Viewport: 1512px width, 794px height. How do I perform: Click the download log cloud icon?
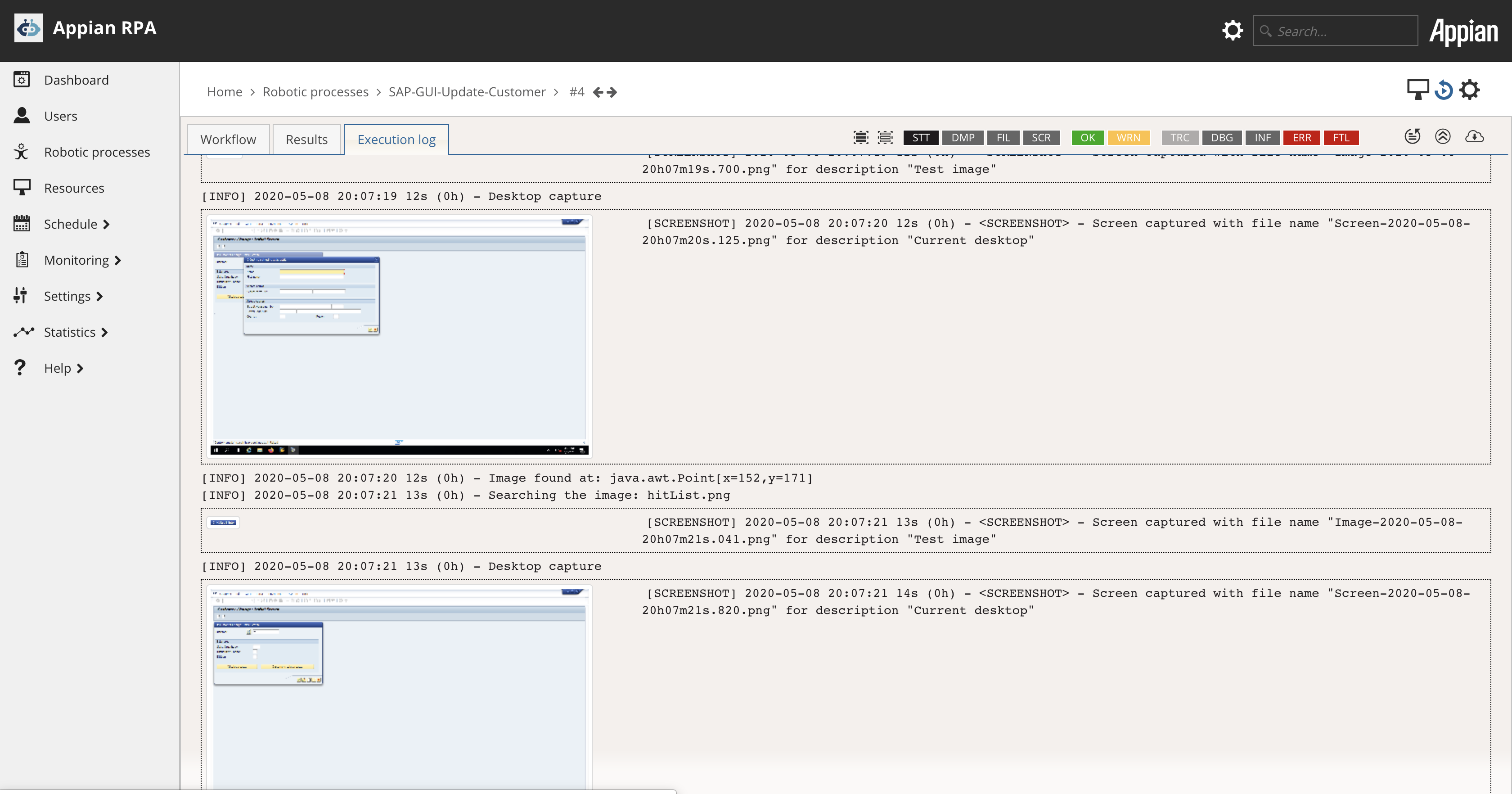pos(1474,137)
